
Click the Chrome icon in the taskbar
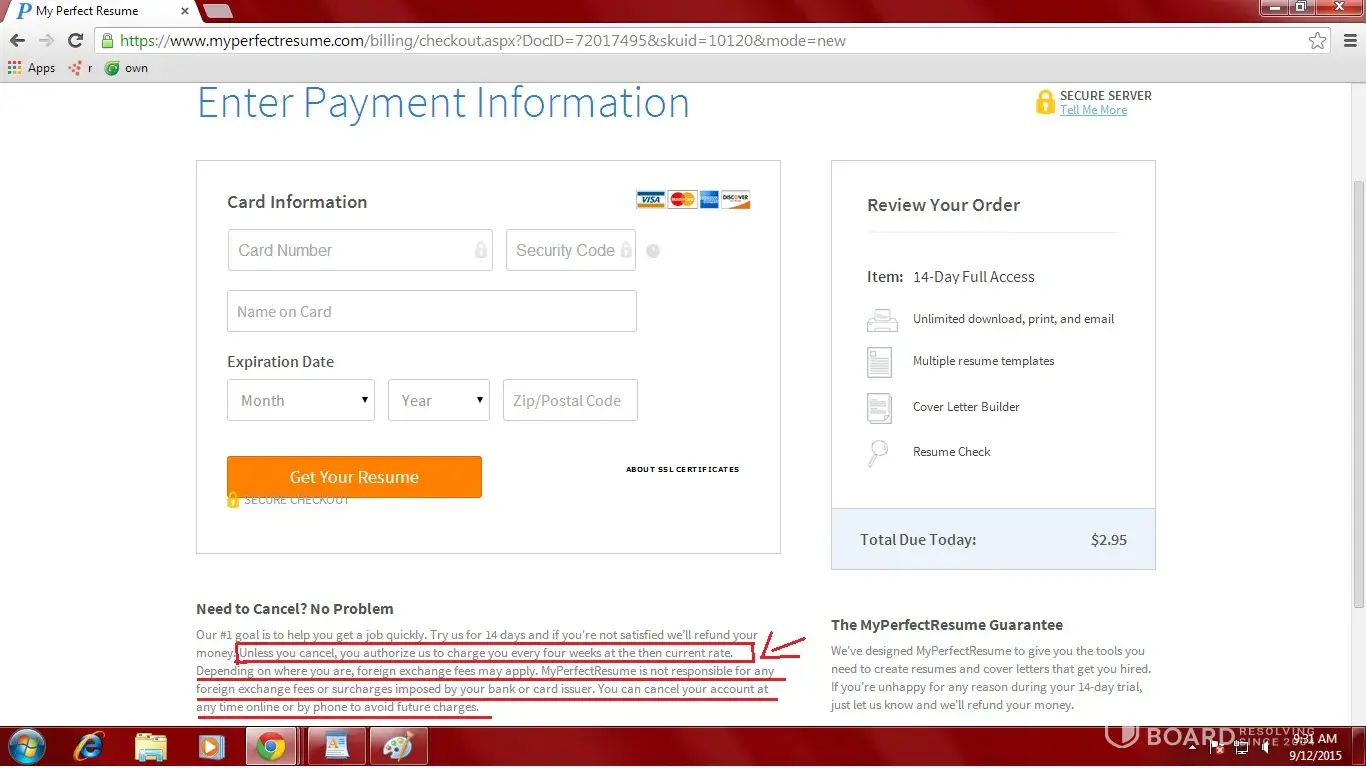(x=271, y=747)
